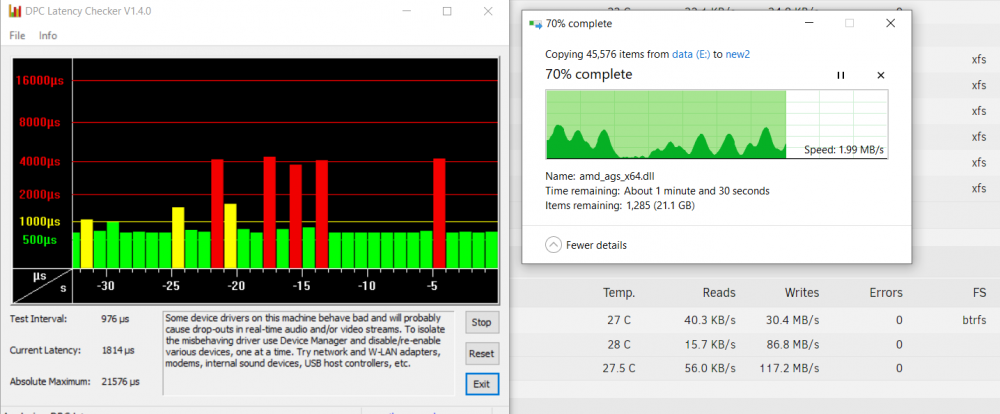Click the driver warning message text box
This screenshot has width=1000, height=414.
tap(309, 353)
